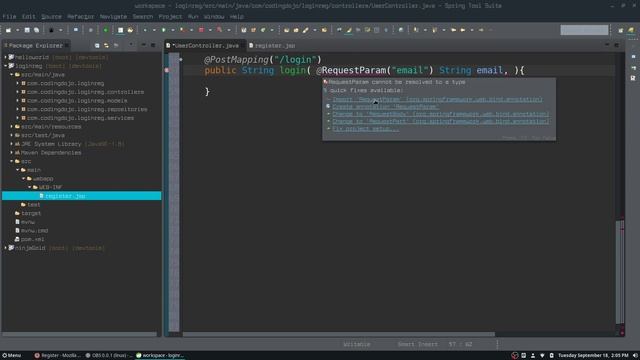Click the taskbar clock showing Tuesday September 18
640x360 pixels.
coord(593,356)
